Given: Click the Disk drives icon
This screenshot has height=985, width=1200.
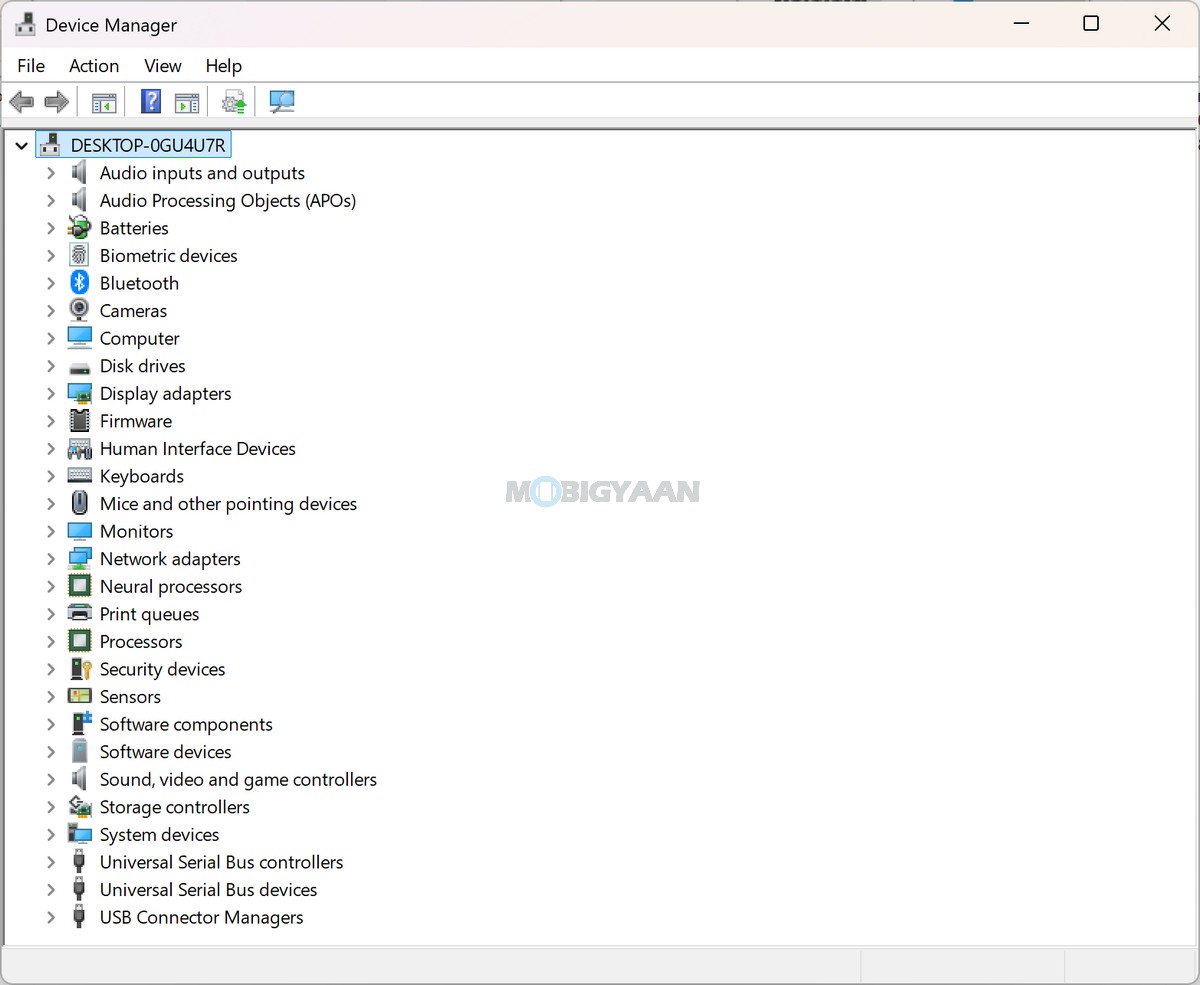Looking at the screenshot, I should 79,367.
